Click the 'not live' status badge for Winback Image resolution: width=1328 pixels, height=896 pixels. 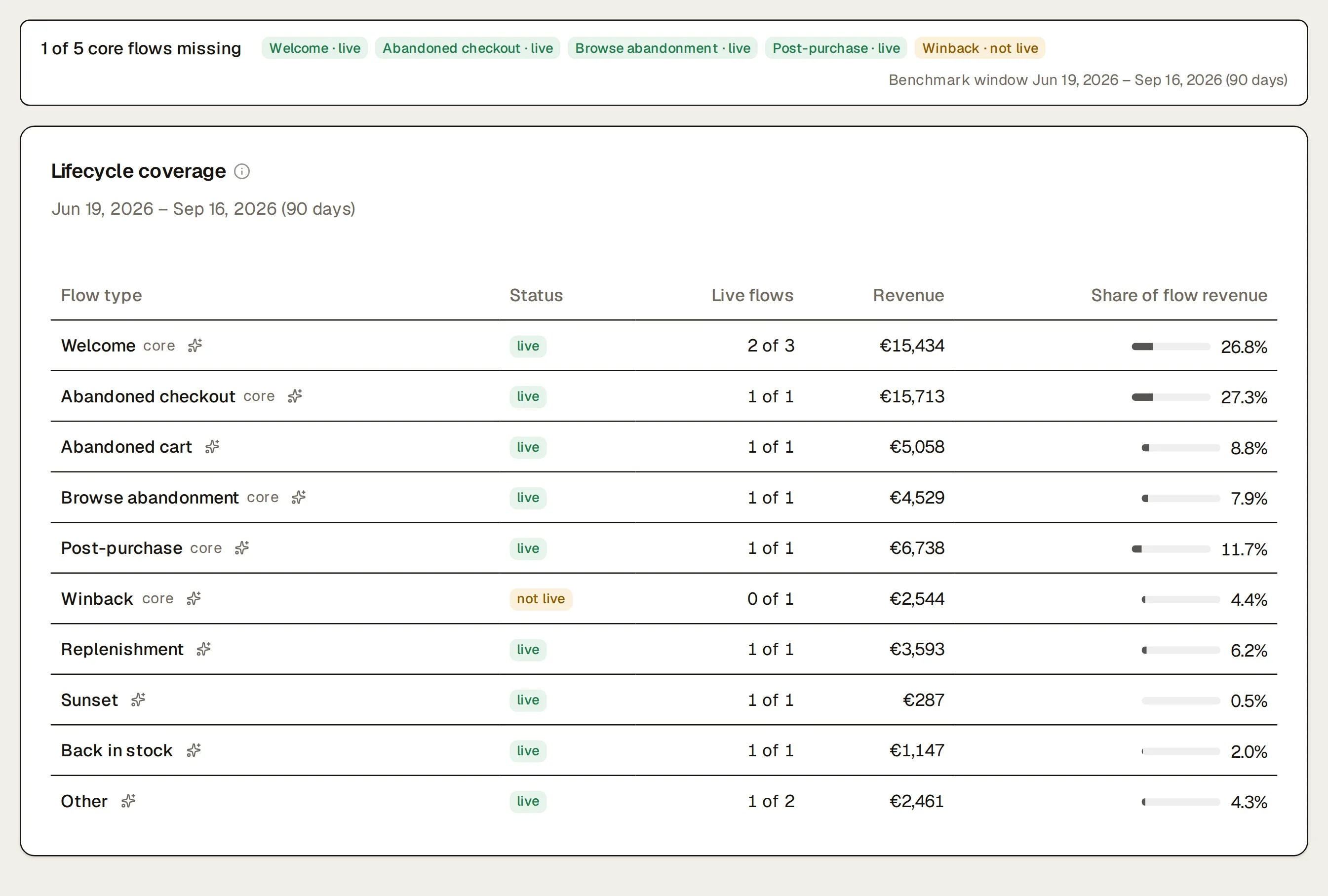pos(541,599)
